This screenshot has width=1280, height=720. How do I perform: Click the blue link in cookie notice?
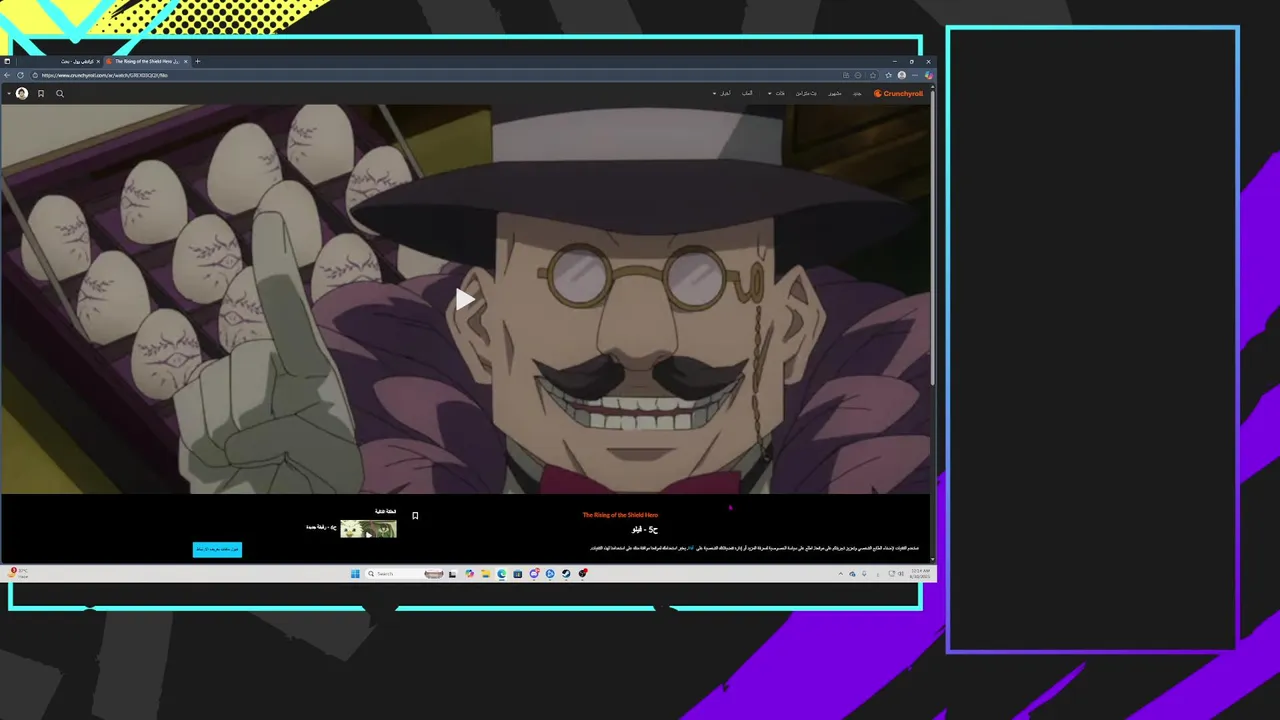(x=690, y=548)
